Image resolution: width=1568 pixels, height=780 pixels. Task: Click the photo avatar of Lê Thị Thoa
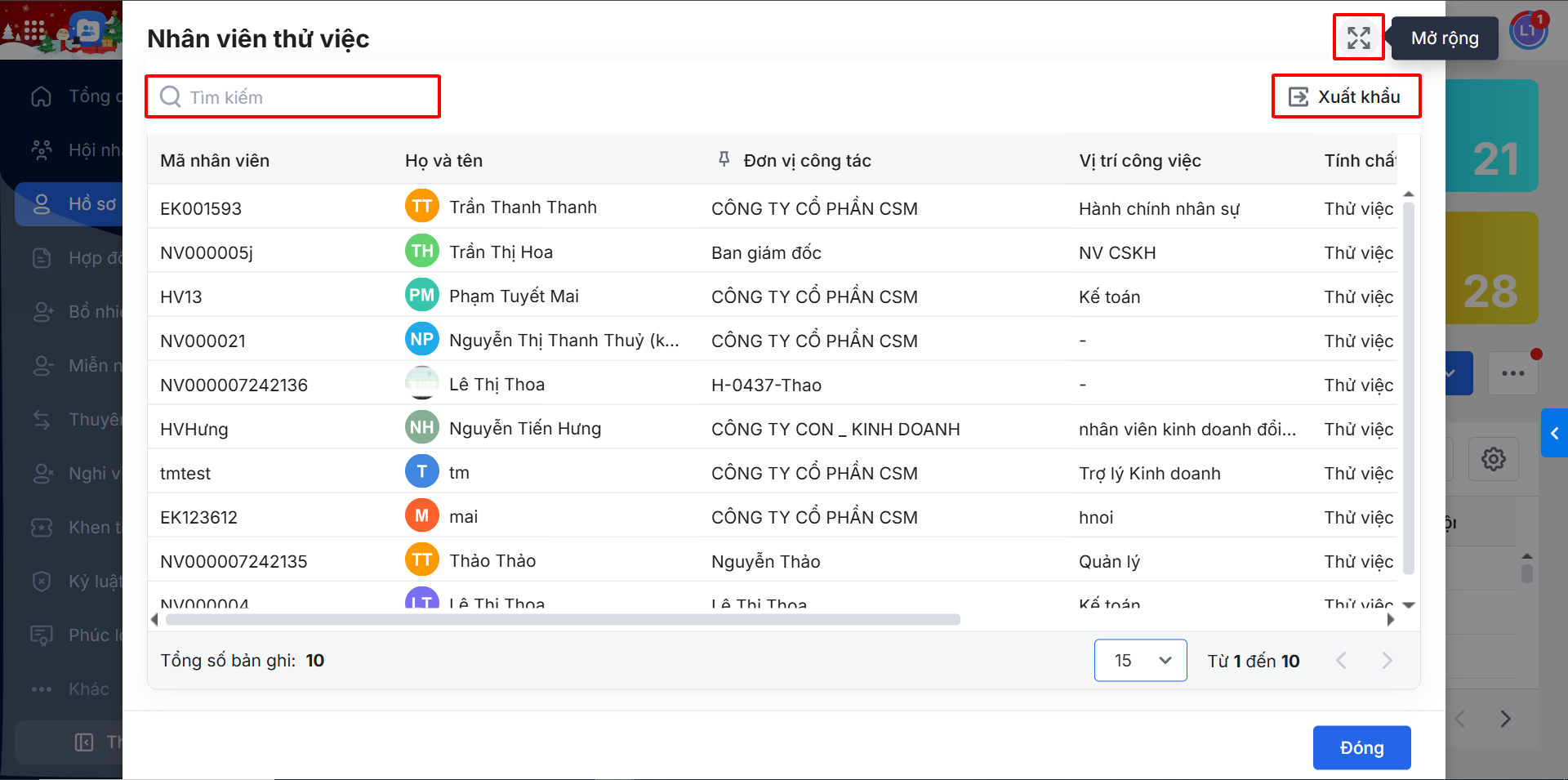(422, 383)
